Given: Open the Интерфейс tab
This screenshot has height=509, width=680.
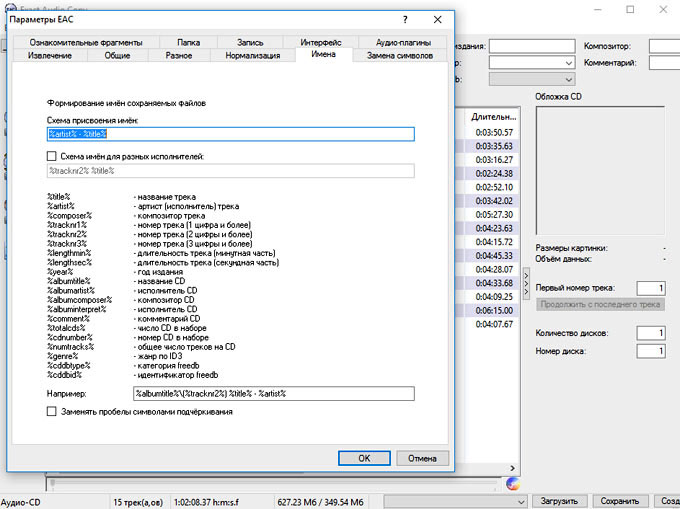Looking at the screenshot, I should pos(319,43).
